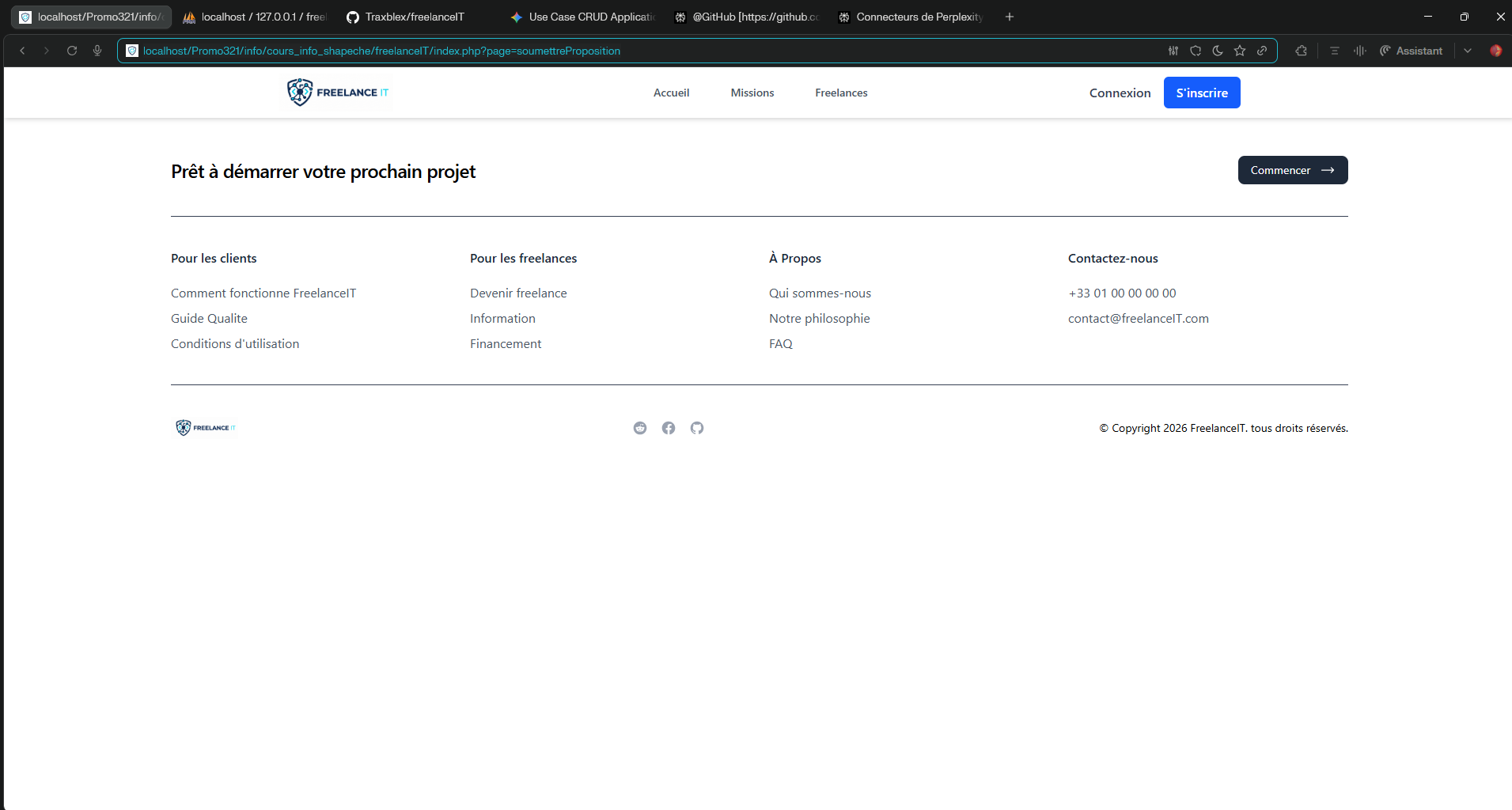Minimize the browser window
Viewport: 1512px width, 810px height.
point(1428,17)
